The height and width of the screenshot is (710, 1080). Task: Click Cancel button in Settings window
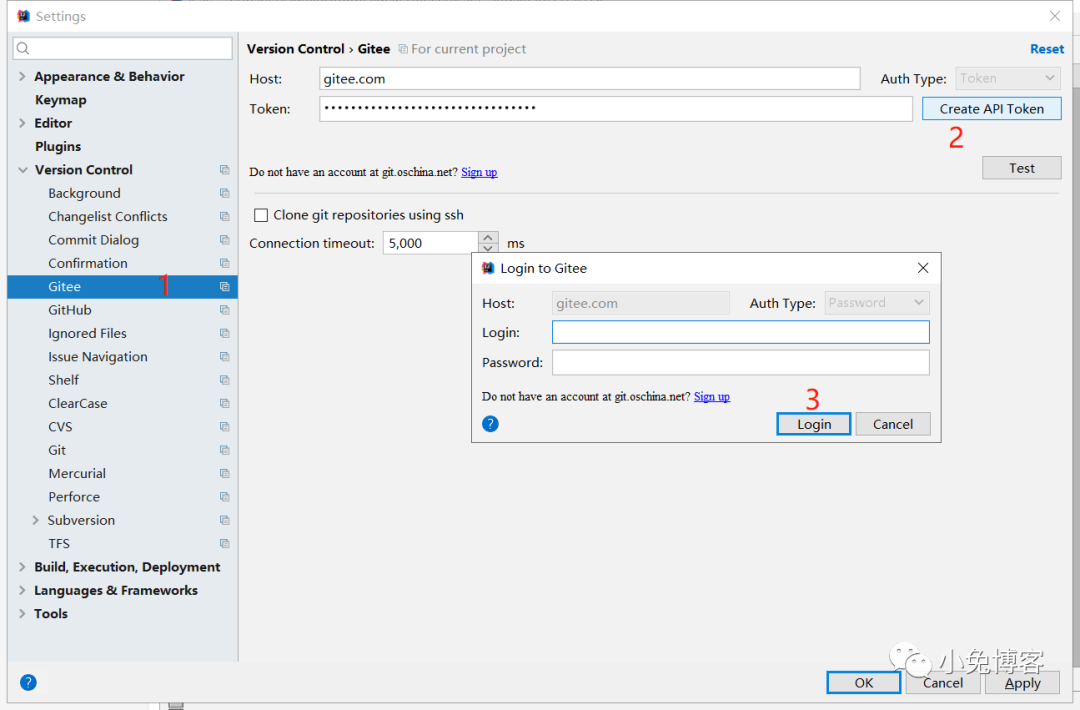tap(943, 682)
